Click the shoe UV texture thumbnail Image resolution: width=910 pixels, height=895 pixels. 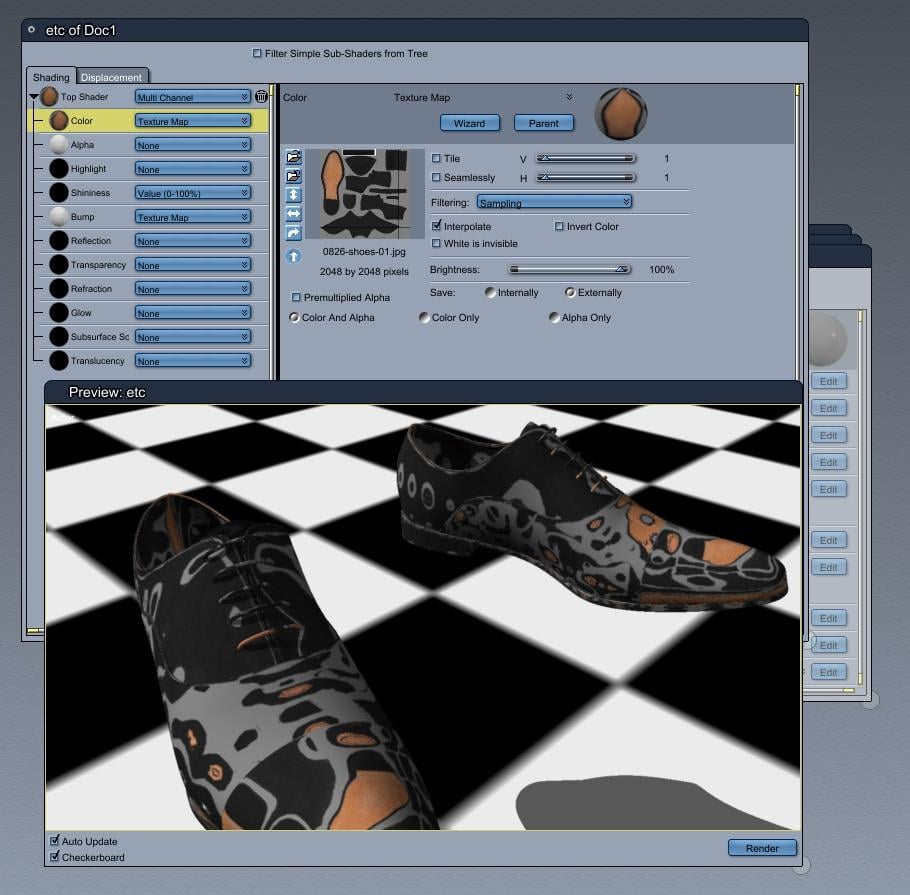click(365, 193)
